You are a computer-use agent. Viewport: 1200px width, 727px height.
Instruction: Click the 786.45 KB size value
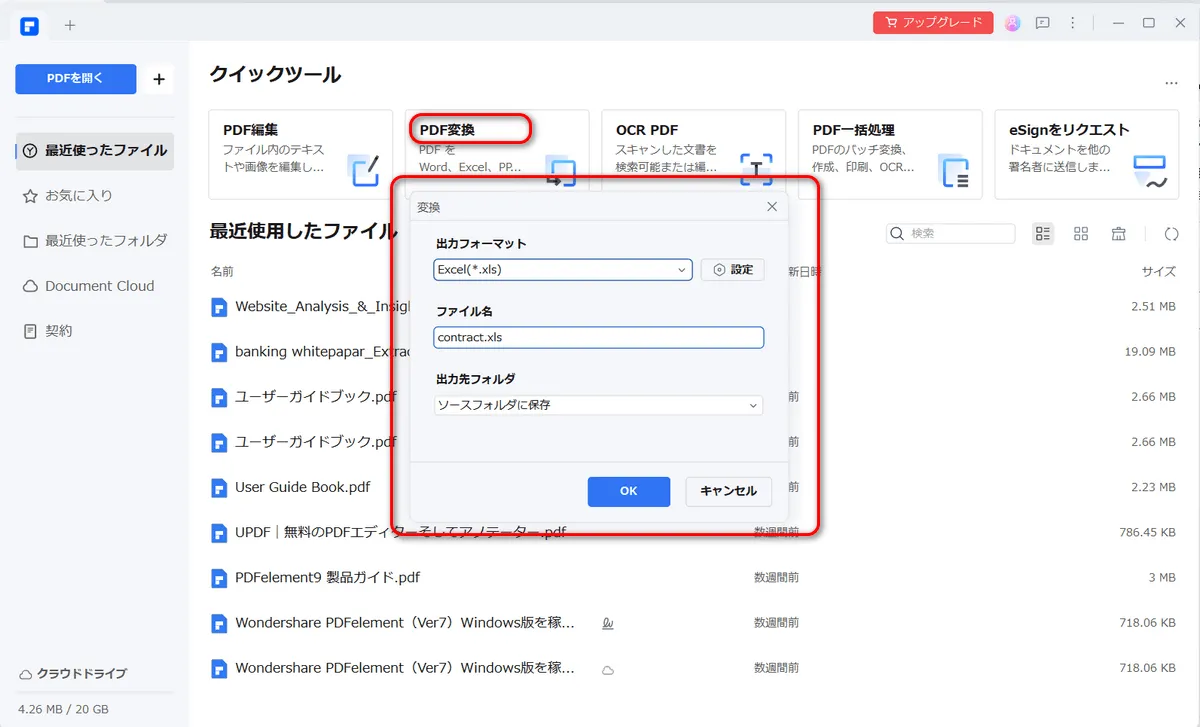1147,532
